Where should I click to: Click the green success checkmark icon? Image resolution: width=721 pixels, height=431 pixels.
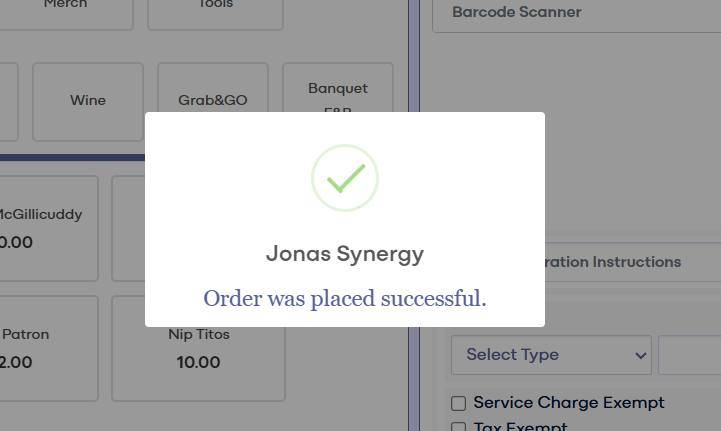pos(345,178)
